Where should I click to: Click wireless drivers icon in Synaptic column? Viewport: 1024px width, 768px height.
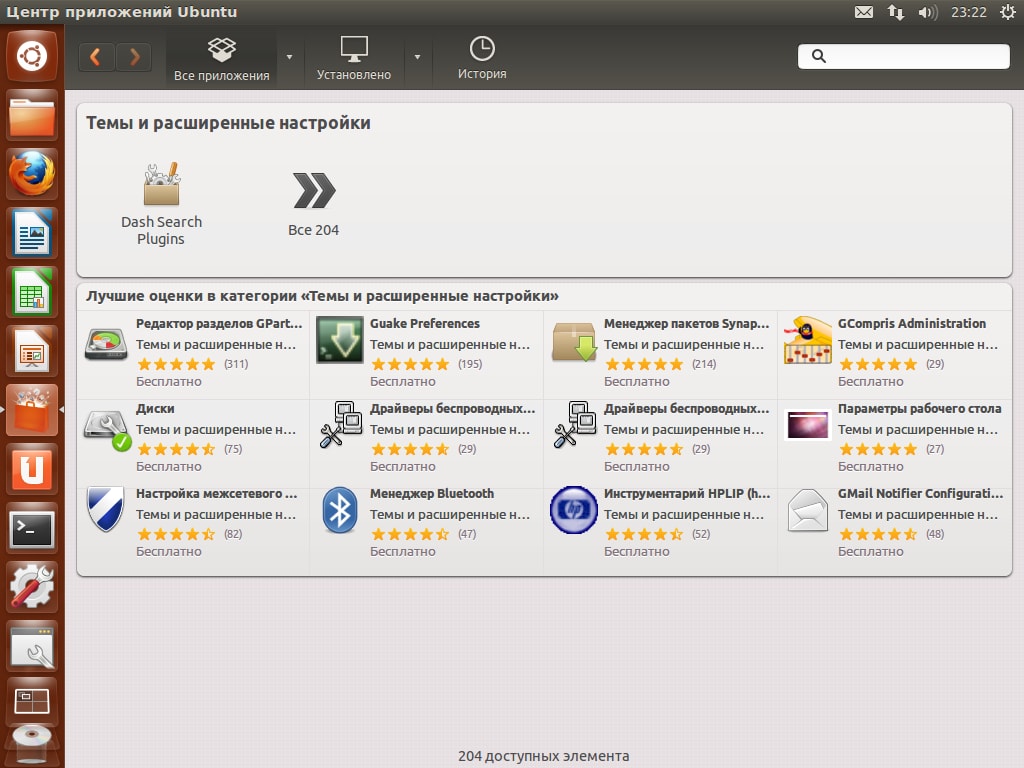[x=575, y=424]
